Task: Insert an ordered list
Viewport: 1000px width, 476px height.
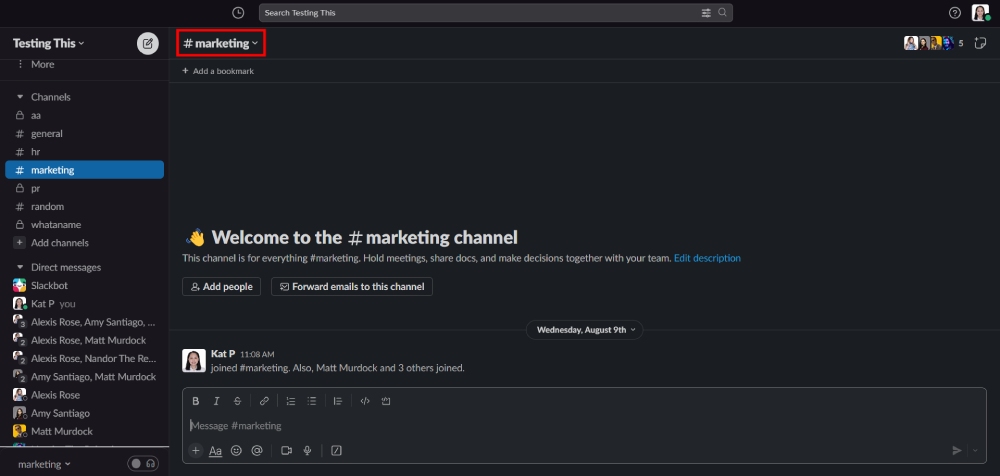Action: coord(291,401)
